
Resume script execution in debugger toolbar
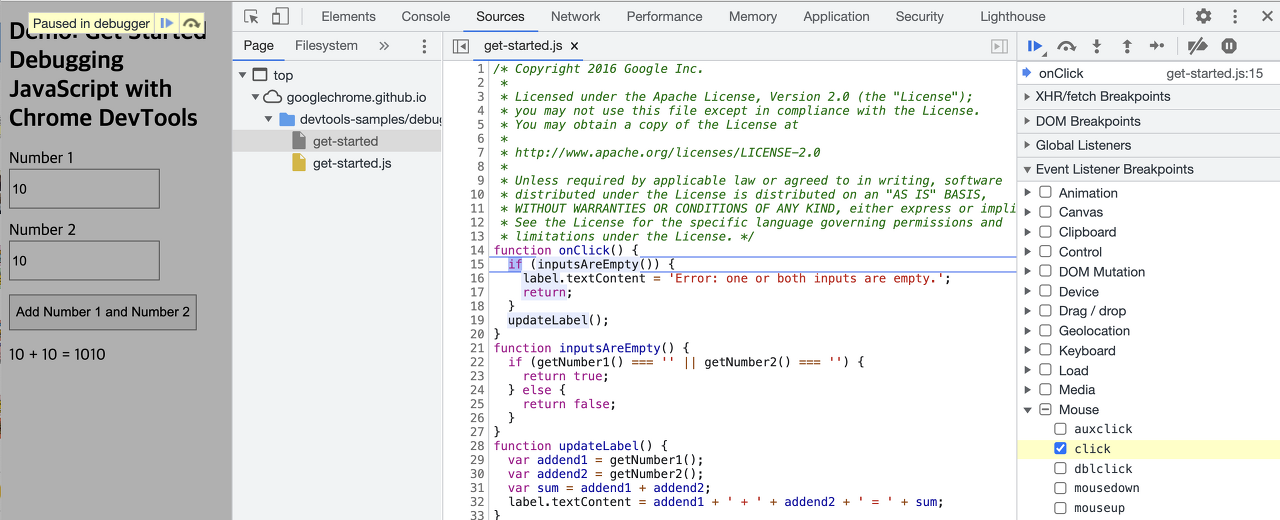point(1036,46)
